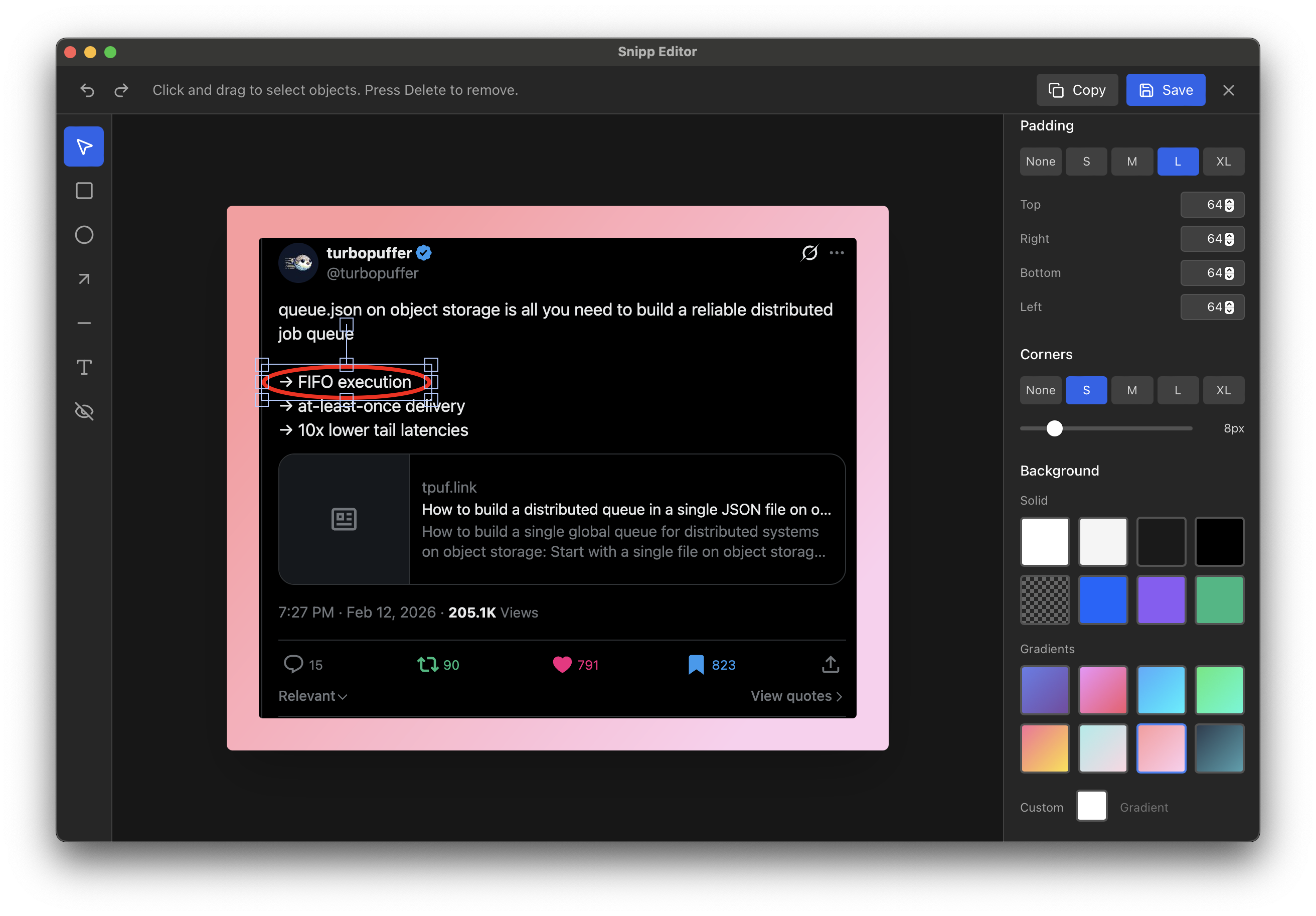
Task: Increment the Bottom padding stepper
Action: (x=1229, y=270)
